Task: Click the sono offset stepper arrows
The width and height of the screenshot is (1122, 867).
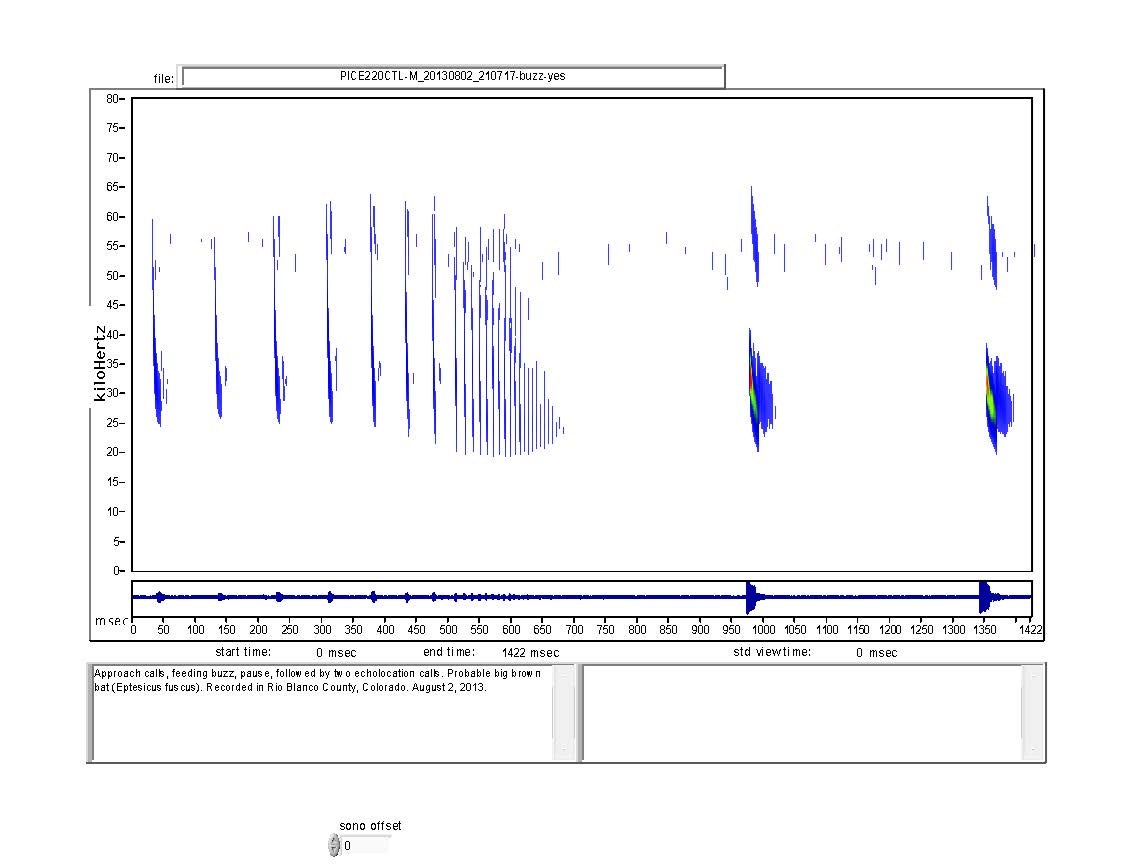Action: tap(334, 846)
